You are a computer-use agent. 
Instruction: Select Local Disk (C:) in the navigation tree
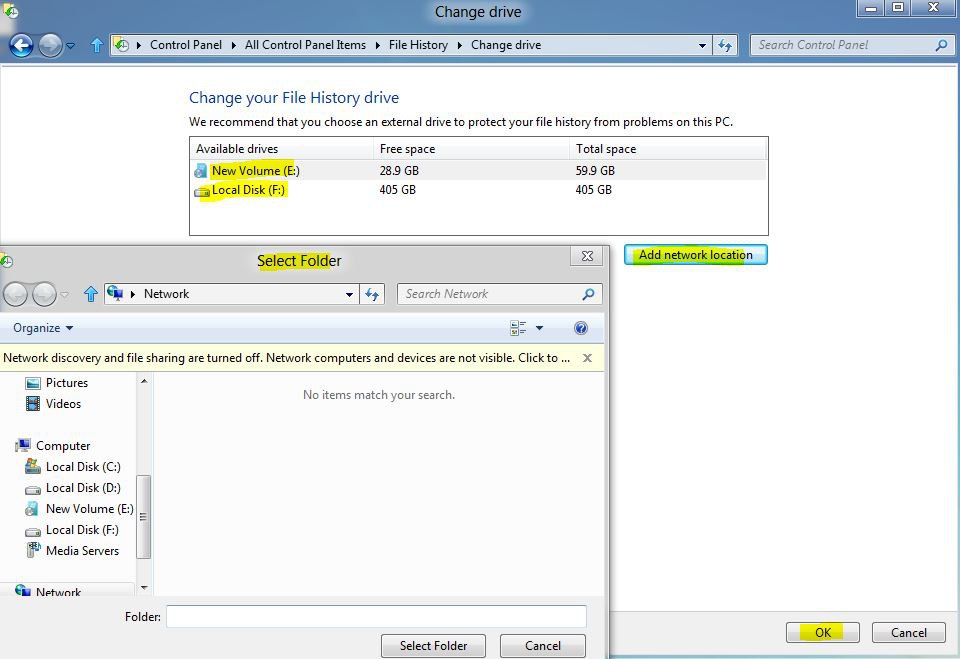click(x=82, y=467)
